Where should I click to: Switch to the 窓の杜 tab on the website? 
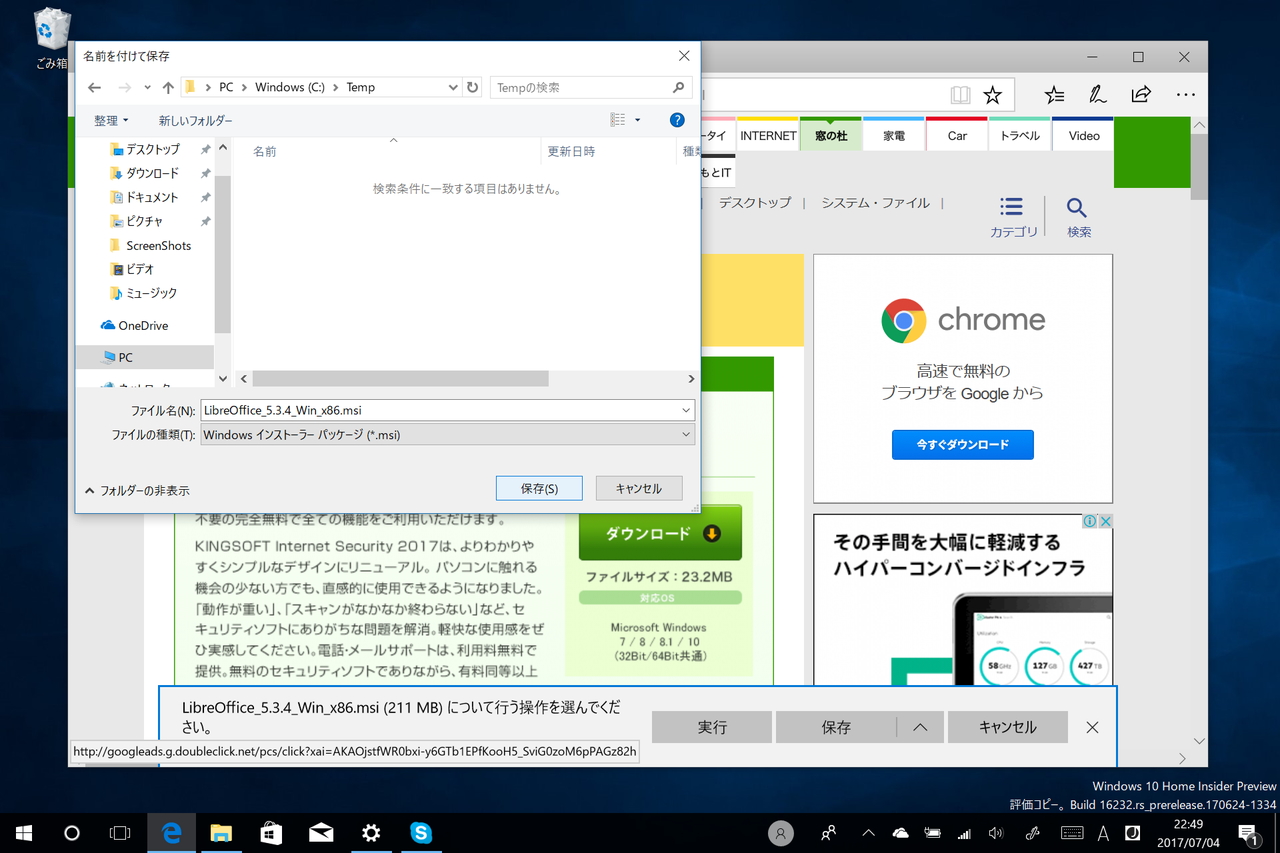(x=830, y=135)
